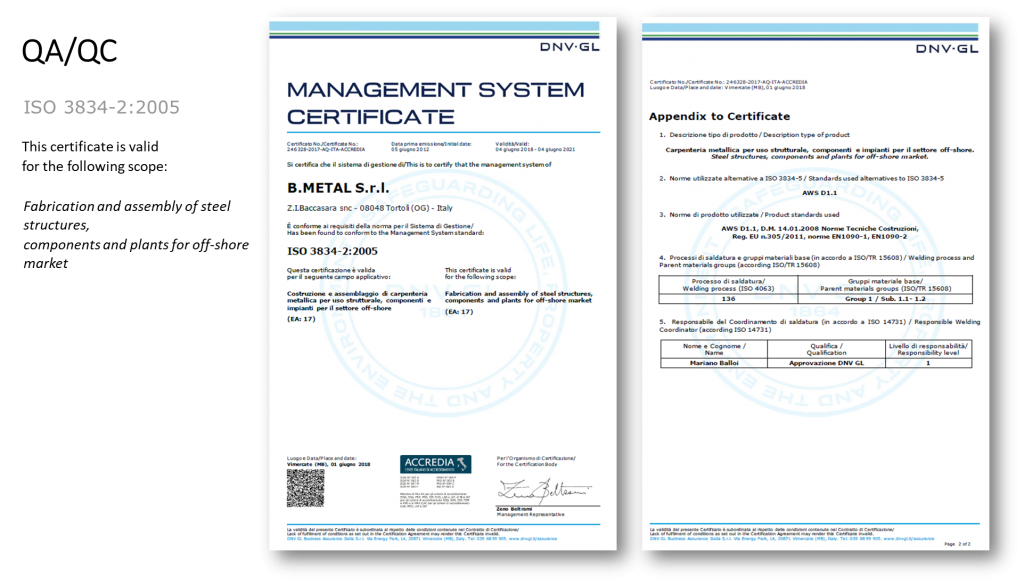Click the DNV·GL logo on the Appendix page
This screenshot has height=585, width=1024.
click(947, 49)
